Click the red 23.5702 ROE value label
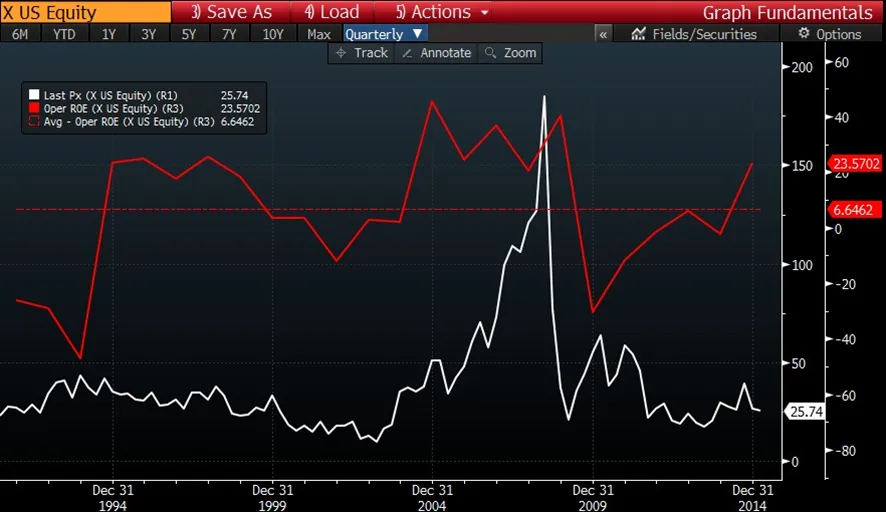Image resolution: width=886 pixels, height=512 pixels. pyautogui.click(x=855, y=165)
